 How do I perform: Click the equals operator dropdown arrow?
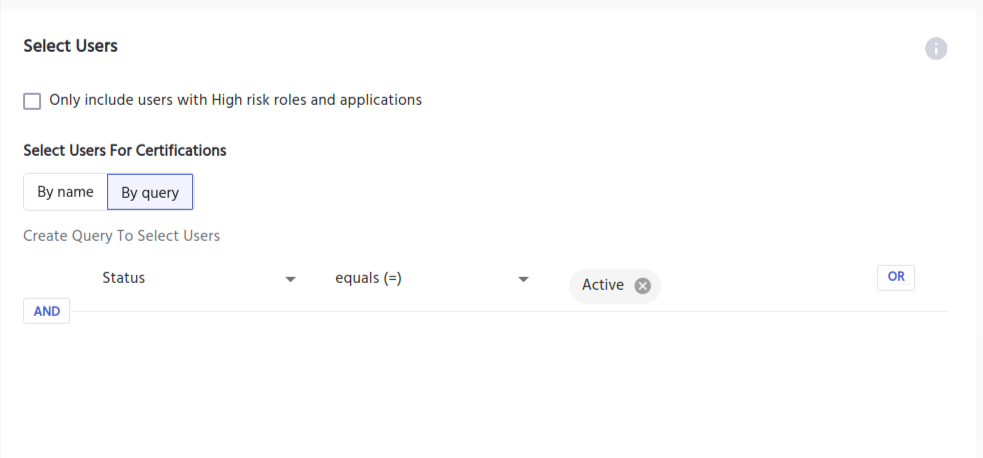[x=523, y=279]
